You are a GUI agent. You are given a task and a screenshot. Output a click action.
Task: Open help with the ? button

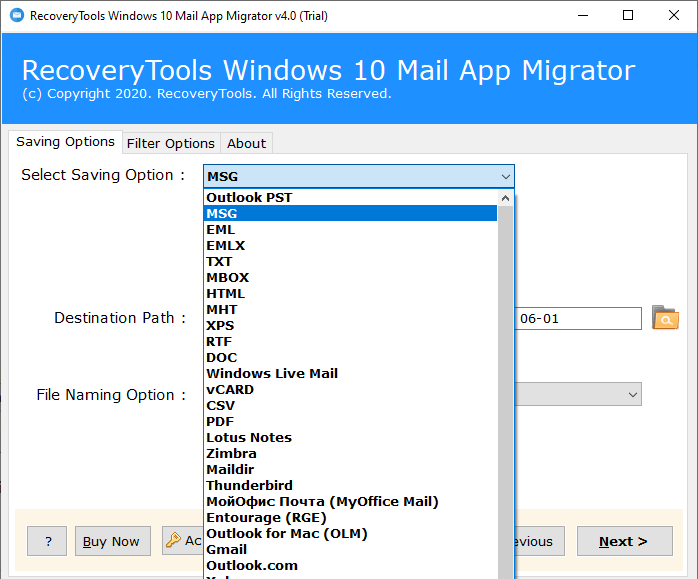pyautogui.click(x=47, y=541)
